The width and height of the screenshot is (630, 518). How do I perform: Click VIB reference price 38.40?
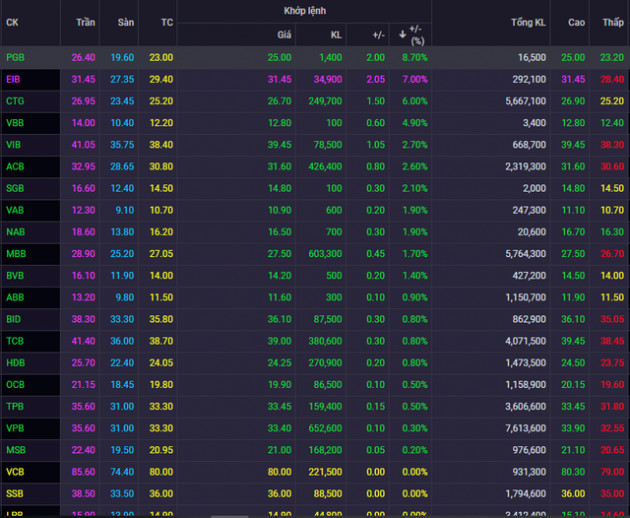(161, 145)
